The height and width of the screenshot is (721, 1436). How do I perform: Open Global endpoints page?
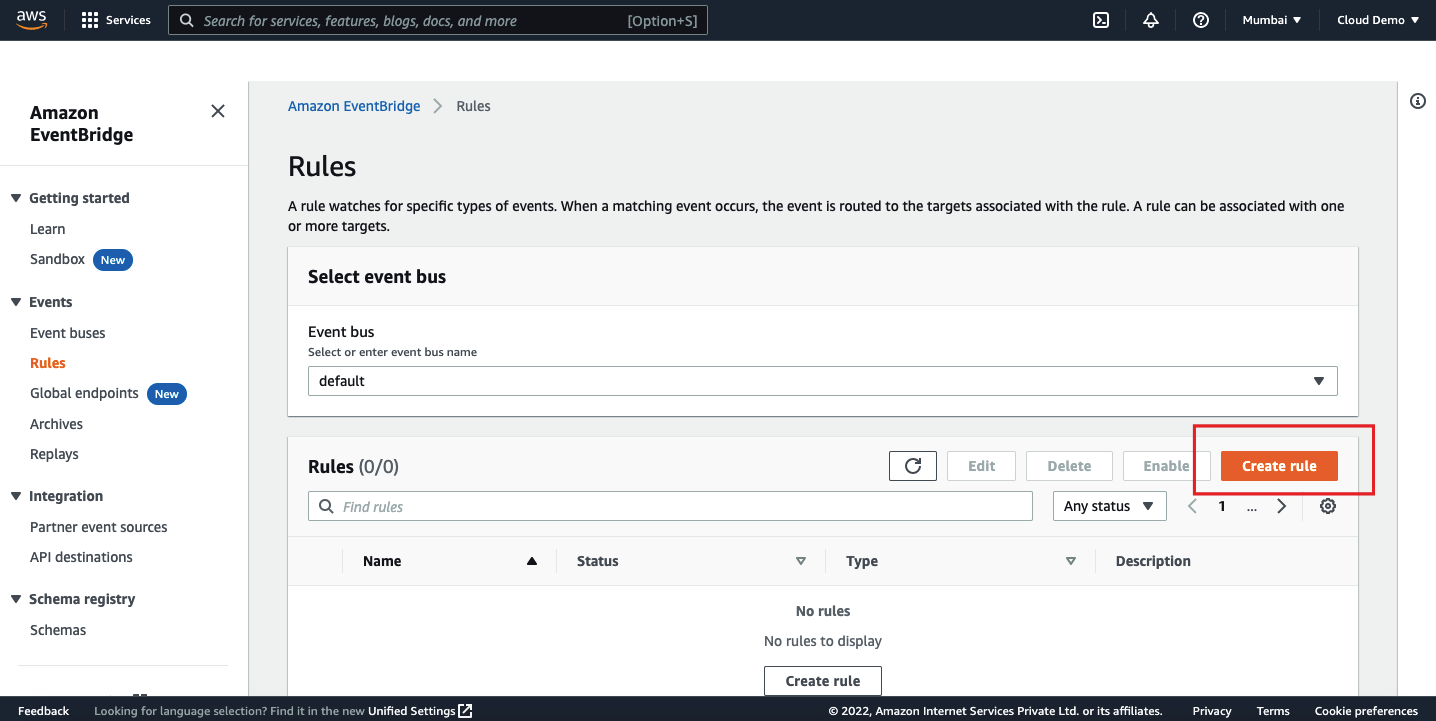tap(84, 393)
